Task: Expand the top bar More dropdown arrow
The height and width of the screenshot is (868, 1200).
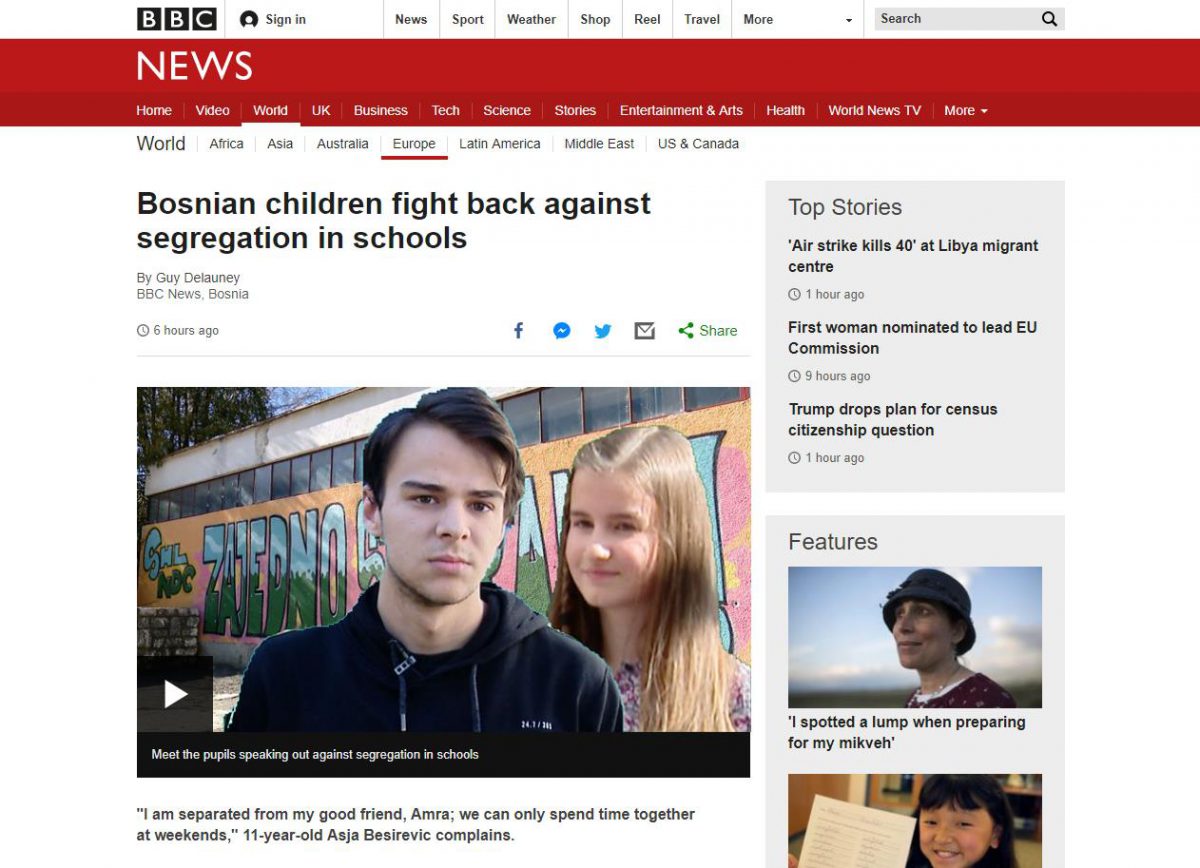Action: (849, 20)
